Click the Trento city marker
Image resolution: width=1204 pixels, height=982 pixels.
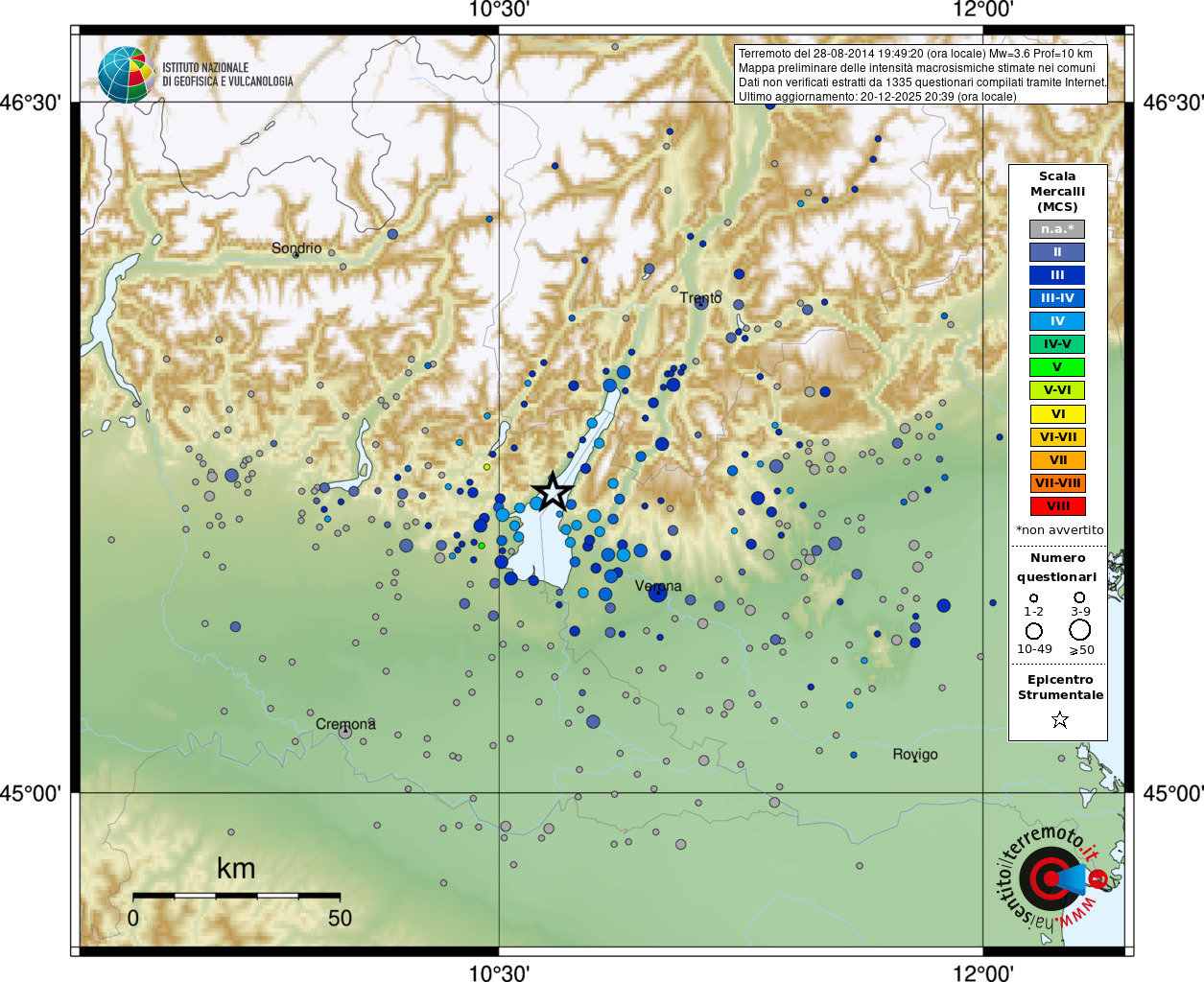700,302
